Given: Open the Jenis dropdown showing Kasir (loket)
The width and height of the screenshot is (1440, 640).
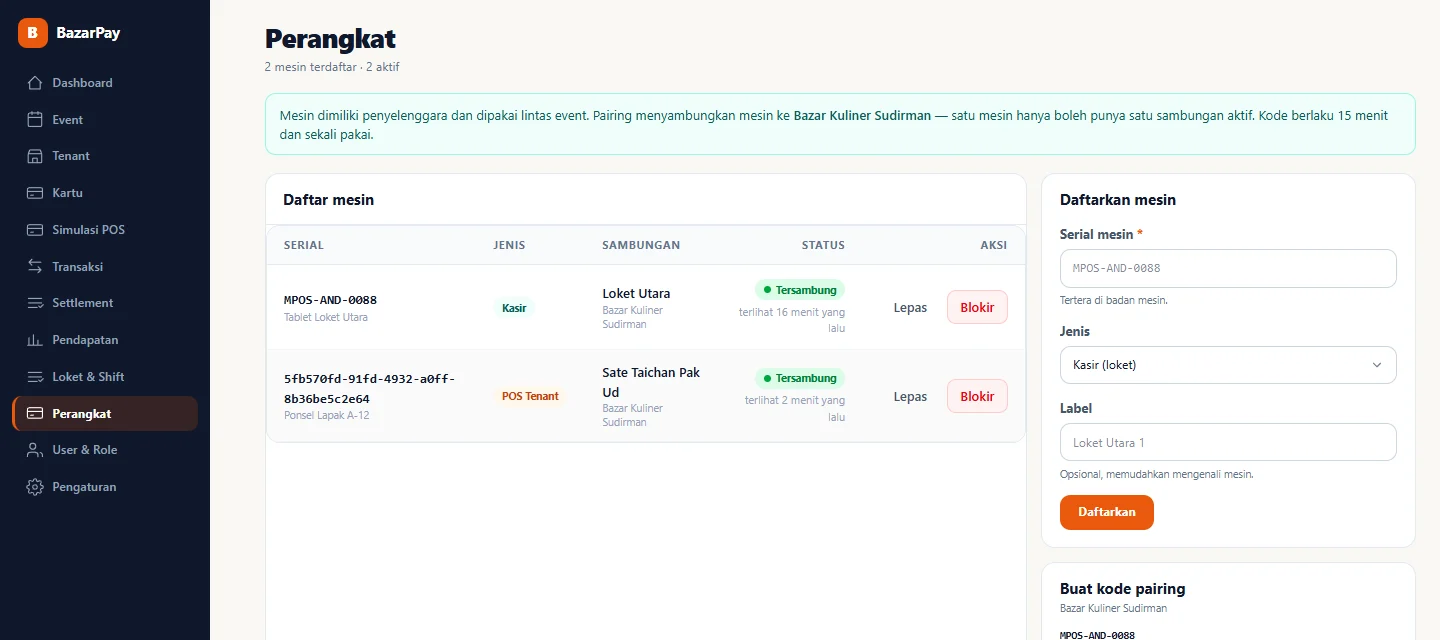Looking at the screenshot, I should point(1228,365).
